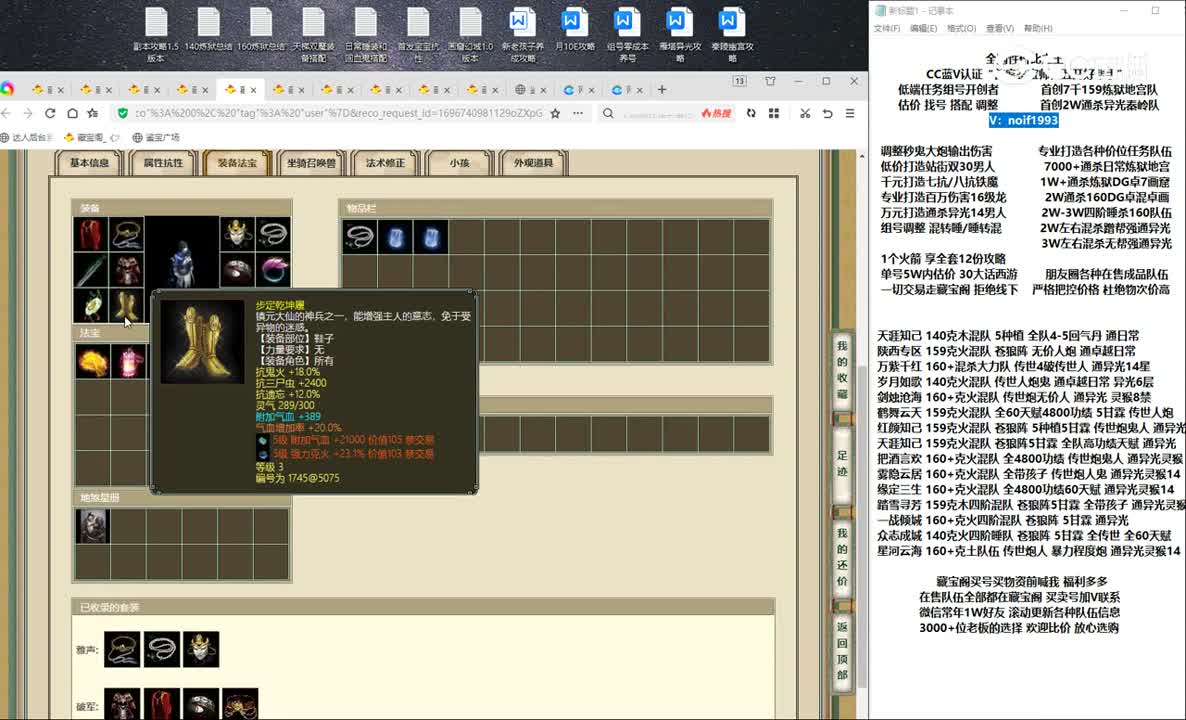Open desktop file 160炼狱总结
This screenshot has width=1186, height=720.
pyautogui.click(x=261, y=30)
